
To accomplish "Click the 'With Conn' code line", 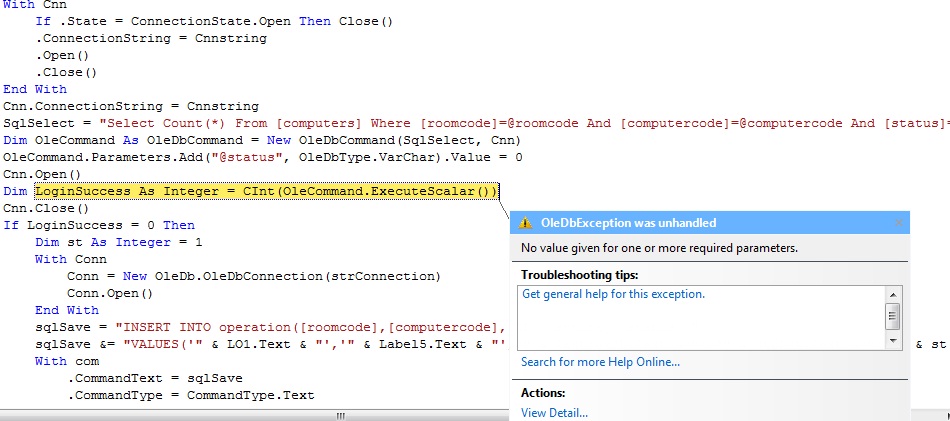I will point(71,259).
